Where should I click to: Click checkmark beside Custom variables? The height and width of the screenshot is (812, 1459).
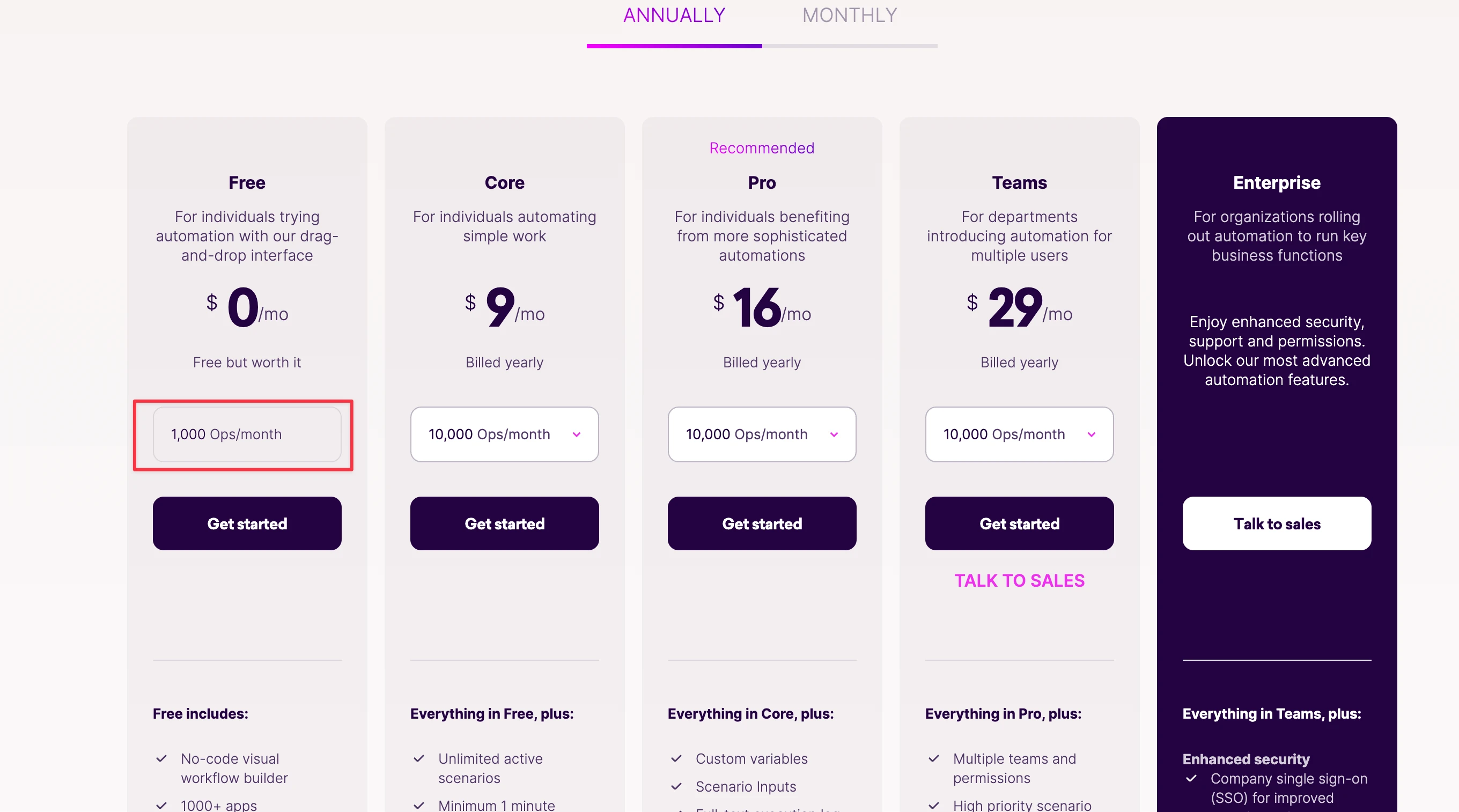[x=676, y=758]
